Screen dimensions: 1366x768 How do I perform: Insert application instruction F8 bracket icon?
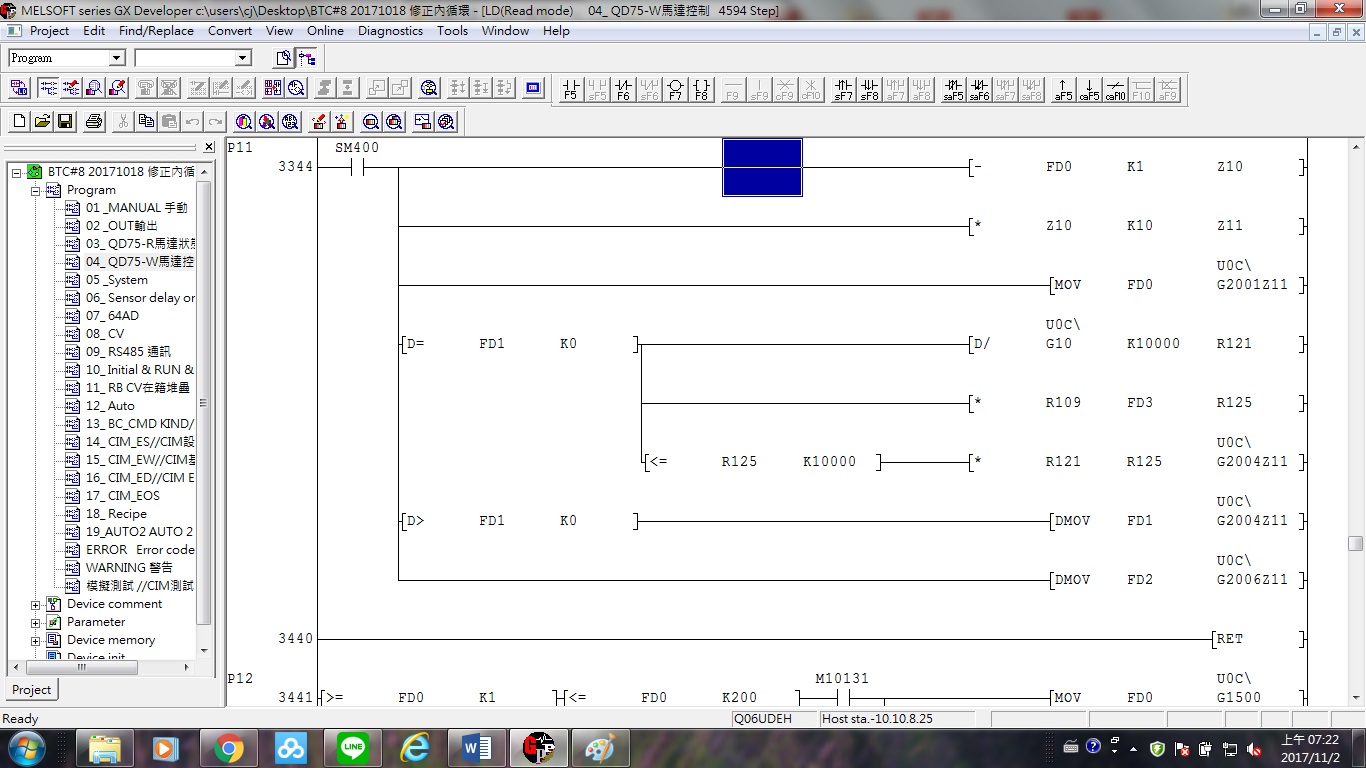click(x=701, y=89)
